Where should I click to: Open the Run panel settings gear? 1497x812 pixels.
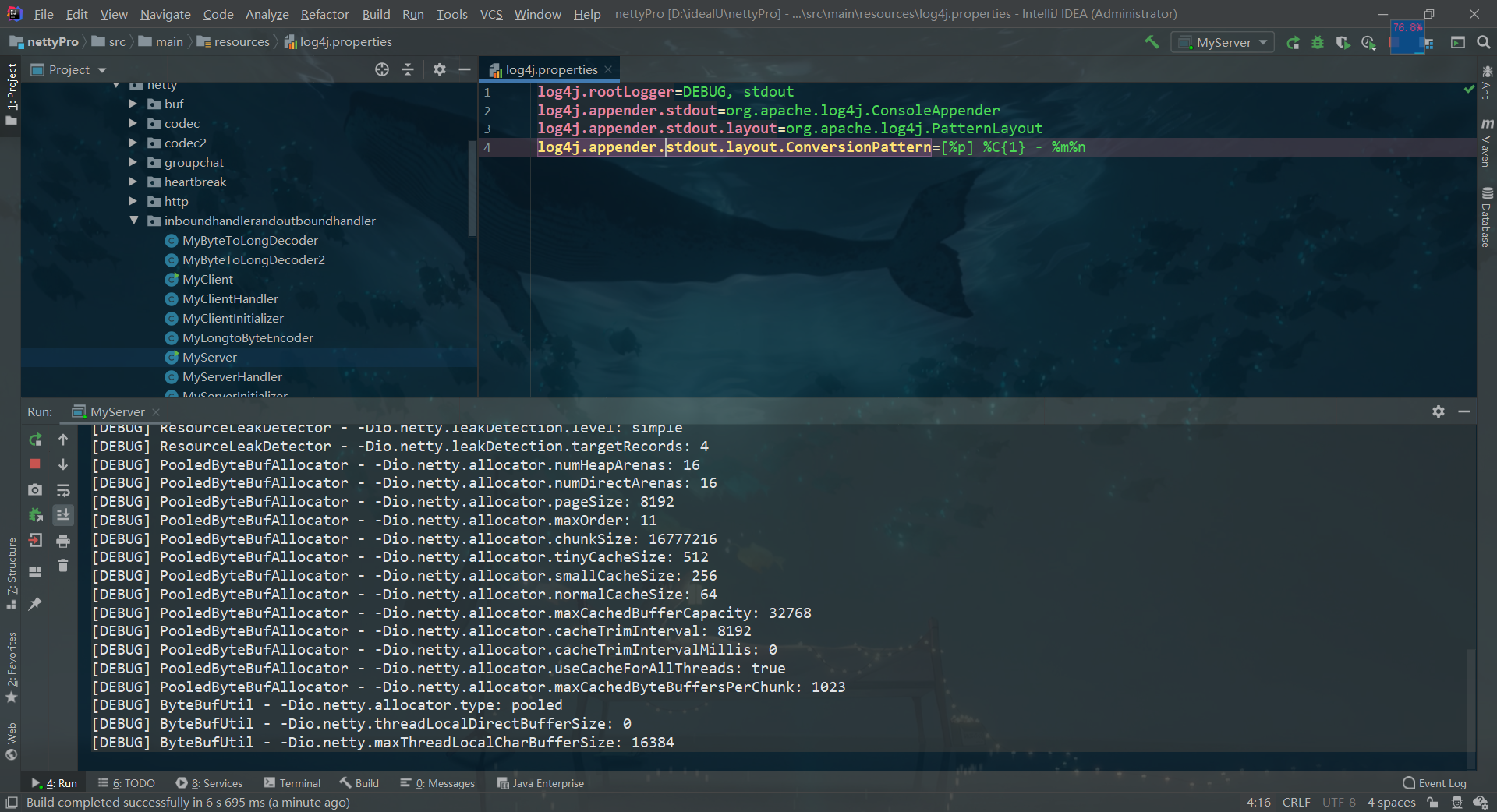tap(1439, 411)
